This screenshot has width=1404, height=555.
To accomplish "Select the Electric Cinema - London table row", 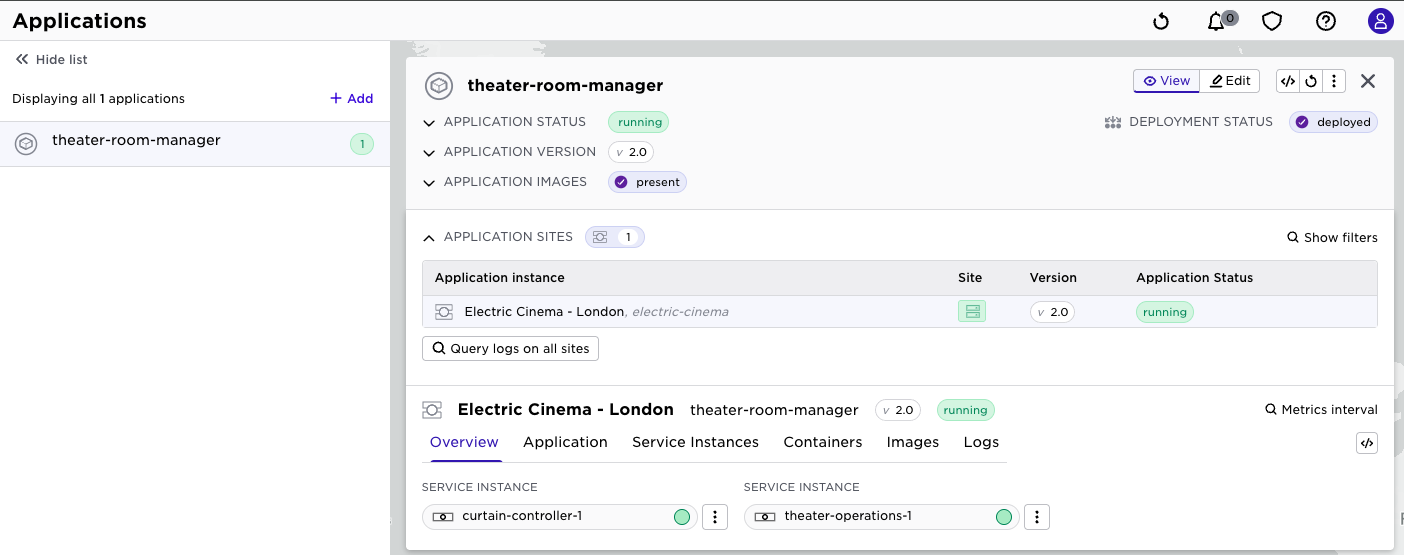I will coord(900,311).
